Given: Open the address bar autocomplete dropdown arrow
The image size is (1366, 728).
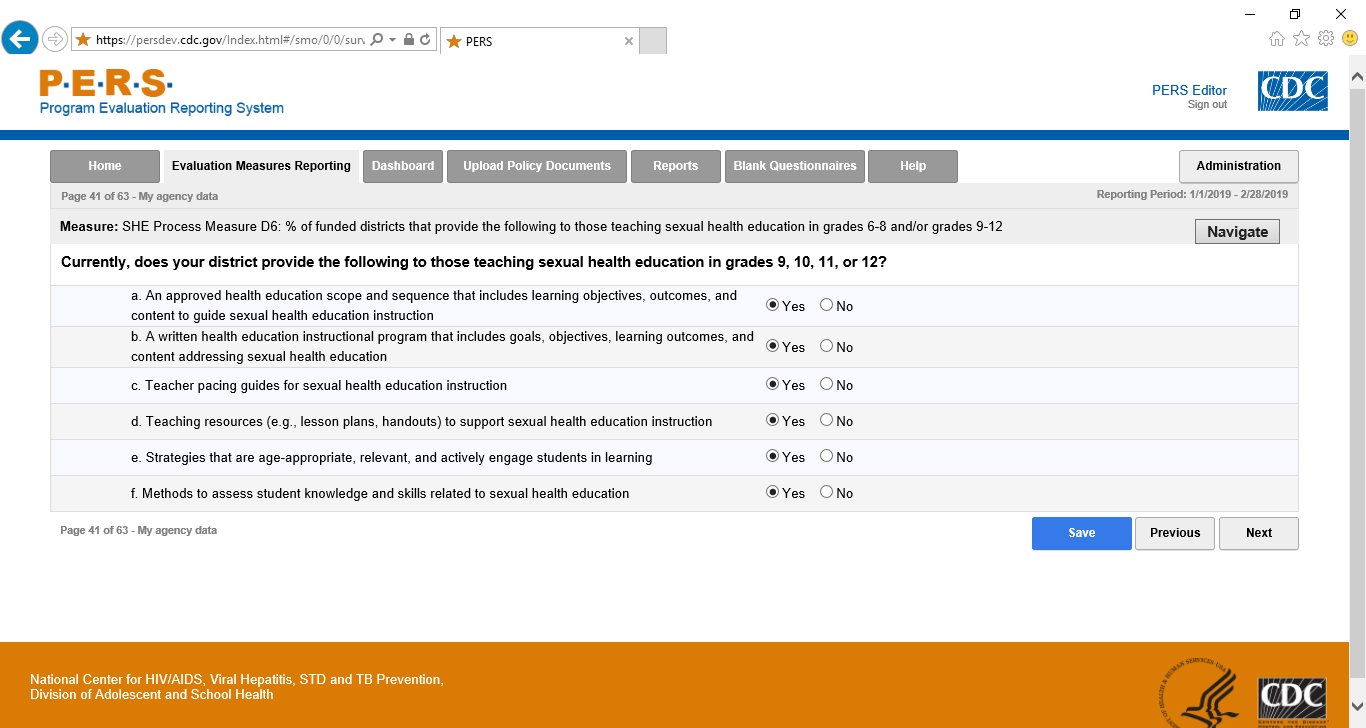Looking at the screenshot, I should (x=393, y=40).
